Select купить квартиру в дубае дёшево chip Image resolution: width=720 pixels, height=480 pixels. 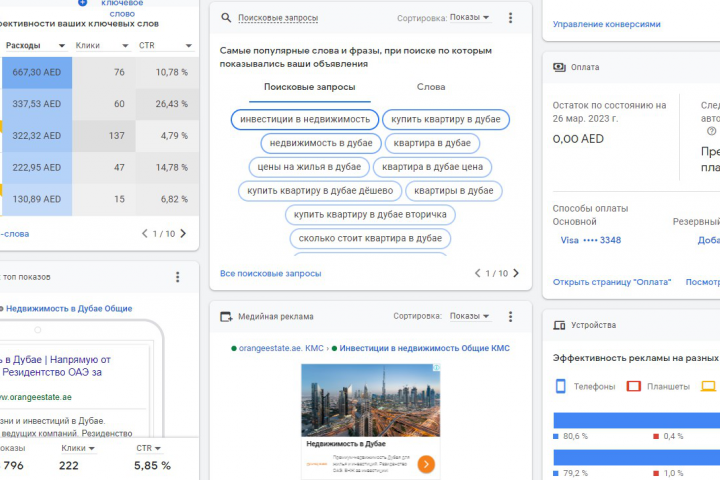(320, 191)
